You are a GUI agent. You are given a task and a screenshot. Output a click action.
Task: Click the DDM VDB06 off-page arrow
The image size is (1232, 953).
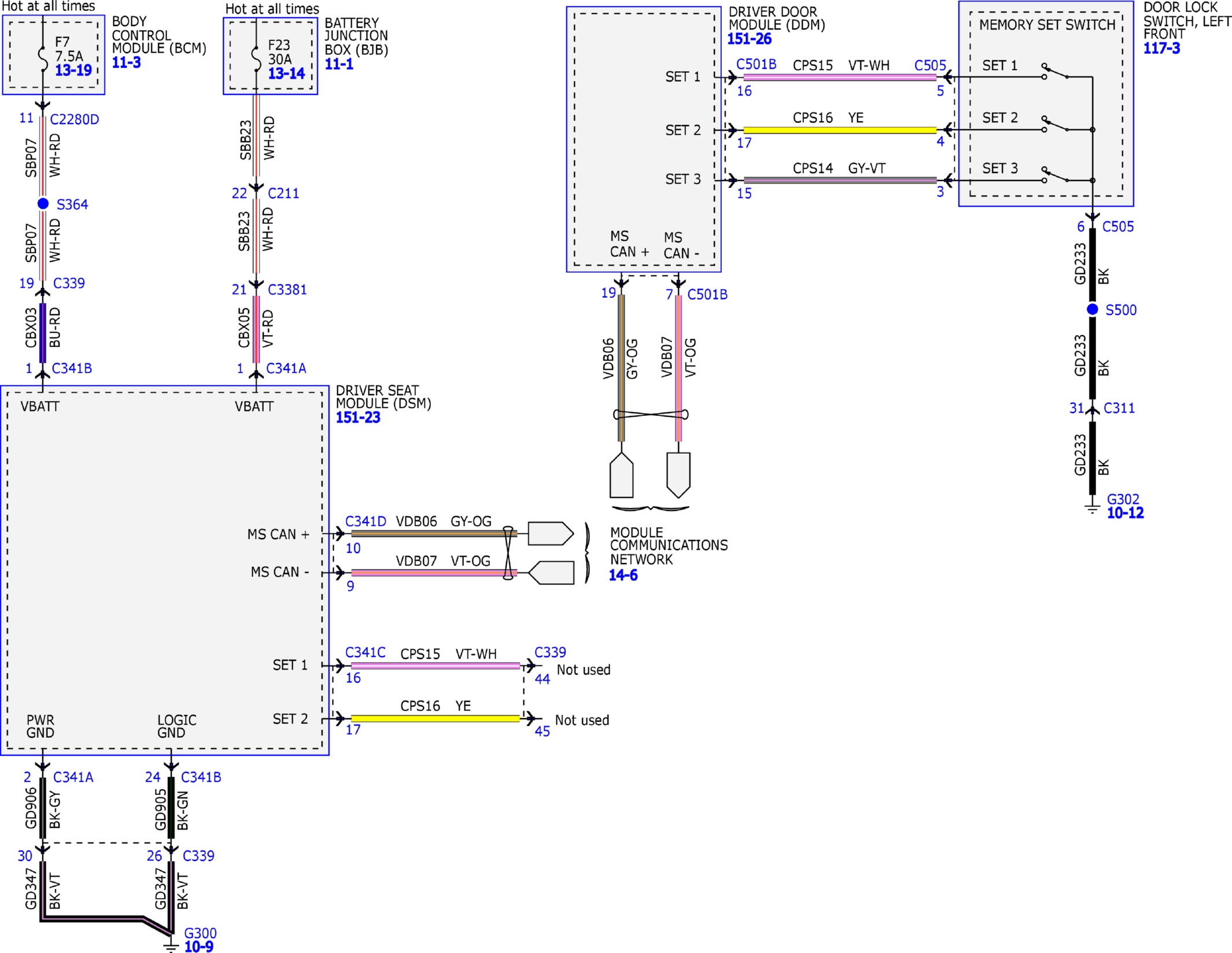621,474
